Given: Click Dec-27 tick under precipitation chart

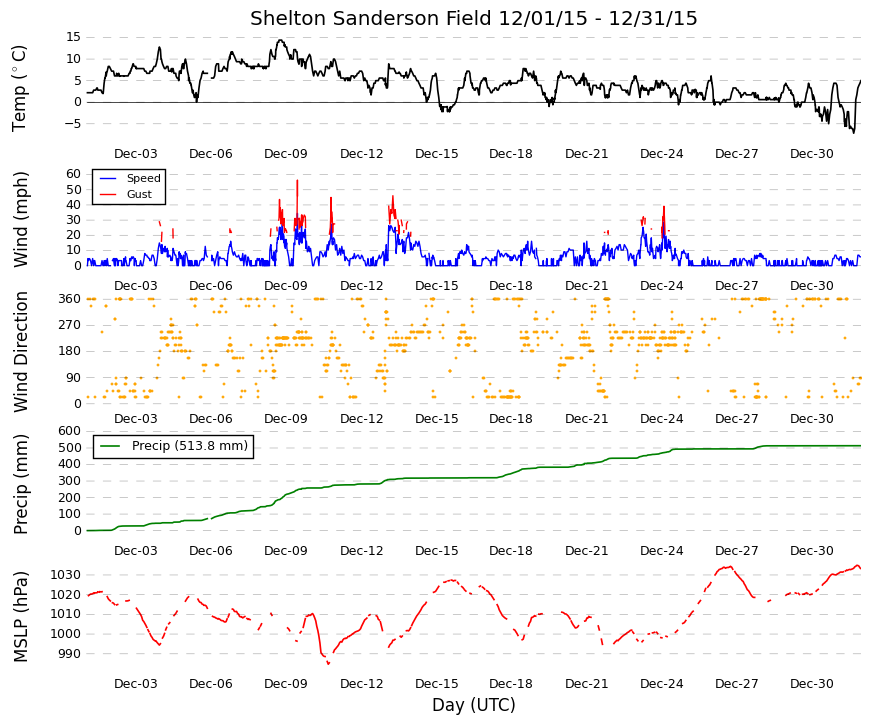Looking at the screenshot, I should tap(737, 551).
